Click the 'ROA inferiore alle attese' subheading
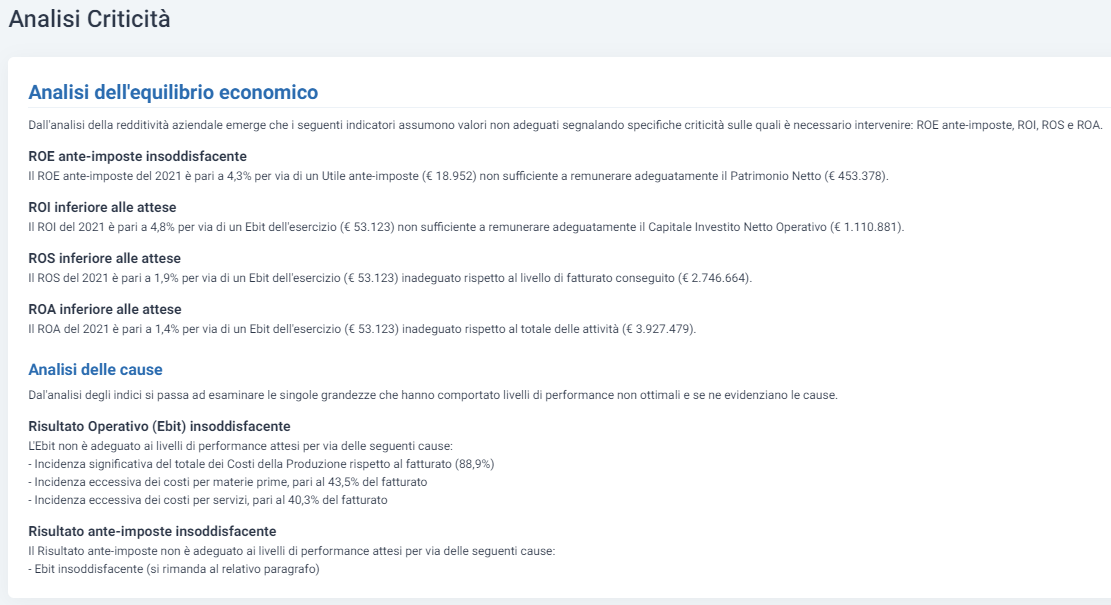This screenshot has width=1111, height=605. pos(105,310)
